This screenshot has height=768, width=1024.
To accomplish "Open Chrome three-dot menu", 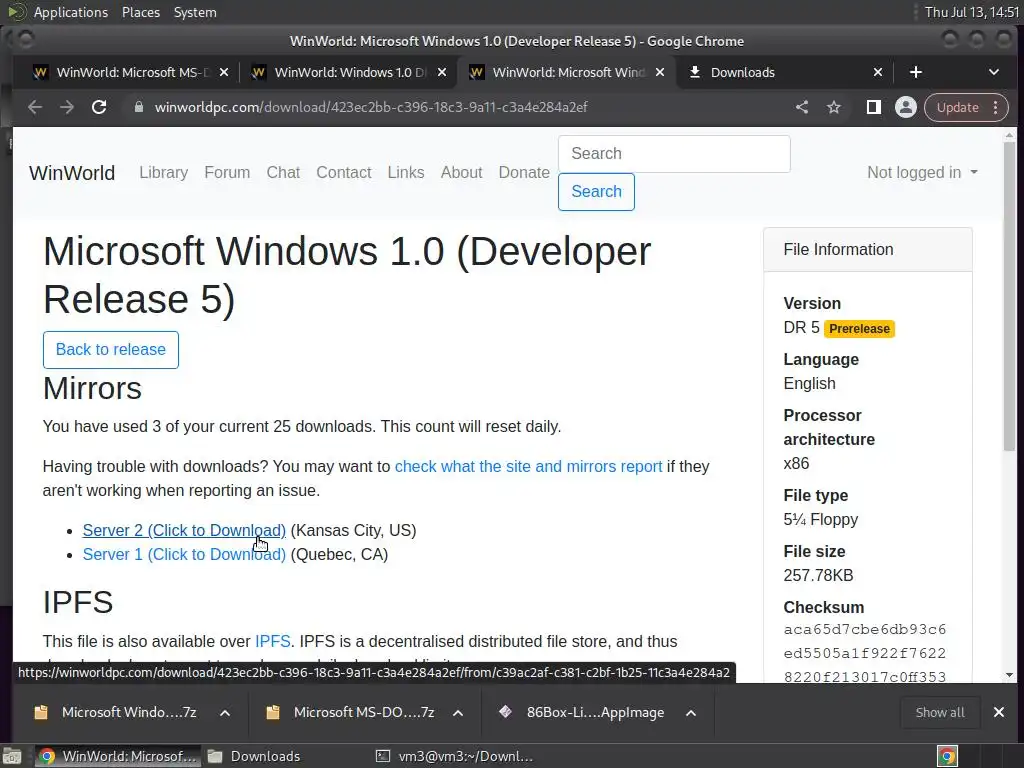I will click(x=995, y=107).
